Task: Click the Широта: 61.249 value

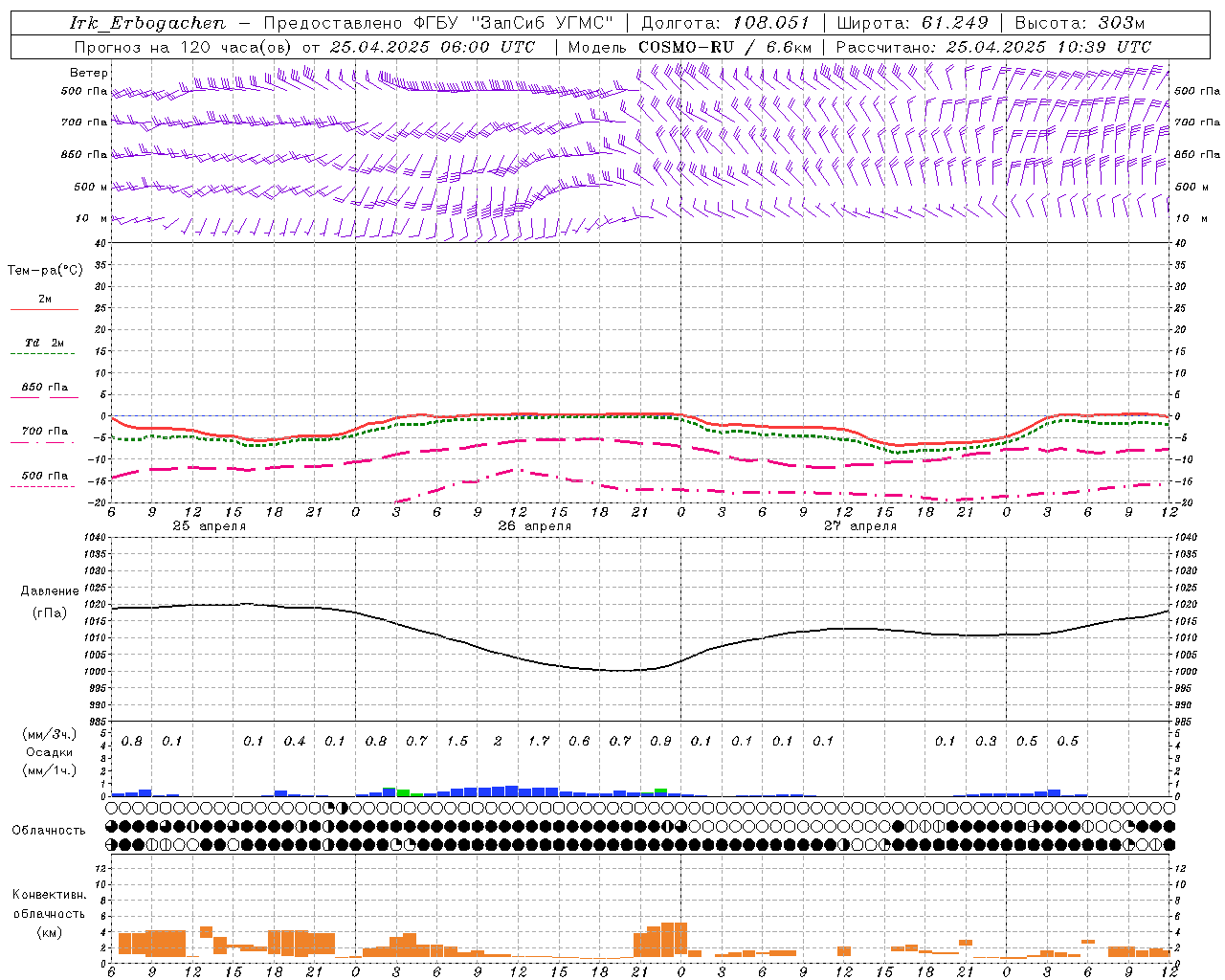Action: coord(912,23)
